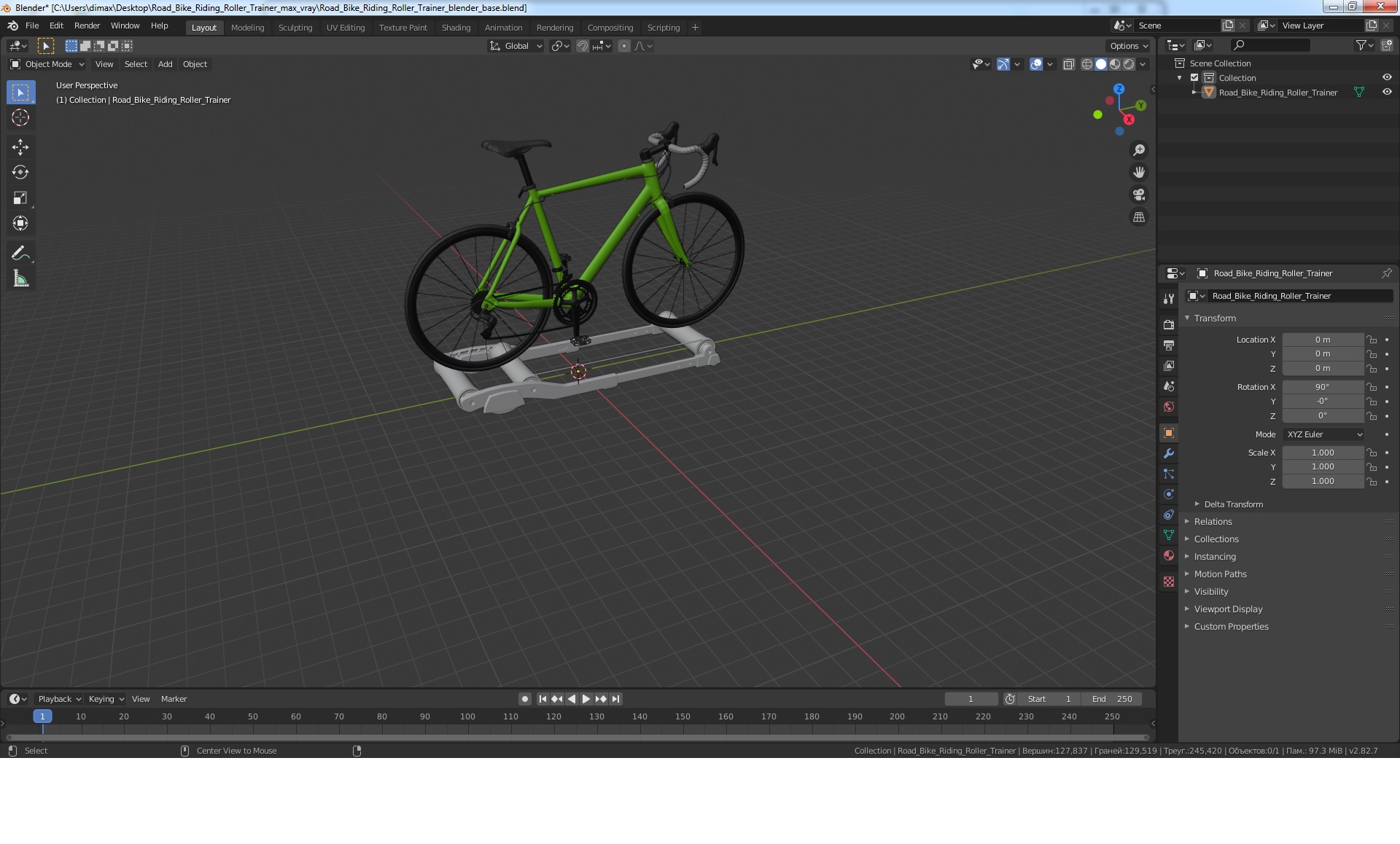This screenshot has height=844, width=1400.
Task: Hide Collection with its eye icon
Action: [1387, 78]
